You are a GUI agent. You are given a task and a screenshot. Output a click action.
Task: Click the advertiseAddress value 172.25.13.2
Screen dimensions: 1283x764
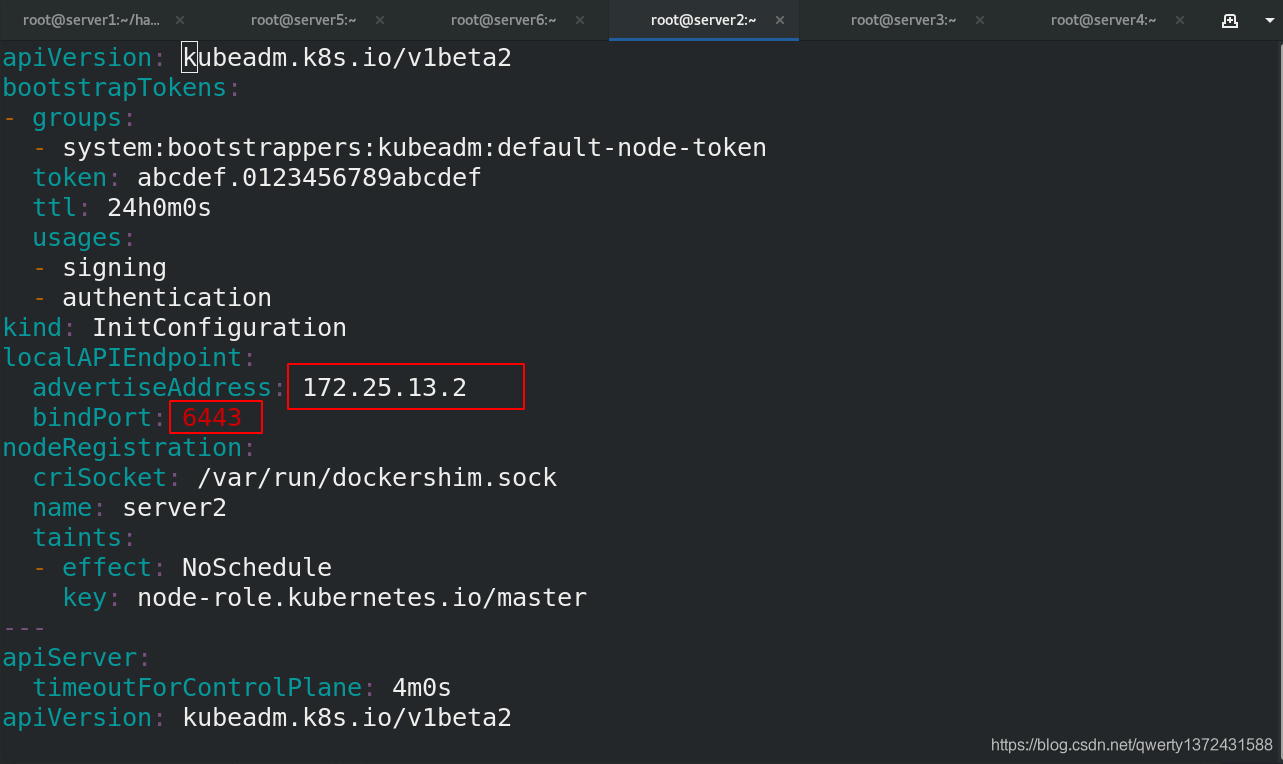(x=385, y=388)
